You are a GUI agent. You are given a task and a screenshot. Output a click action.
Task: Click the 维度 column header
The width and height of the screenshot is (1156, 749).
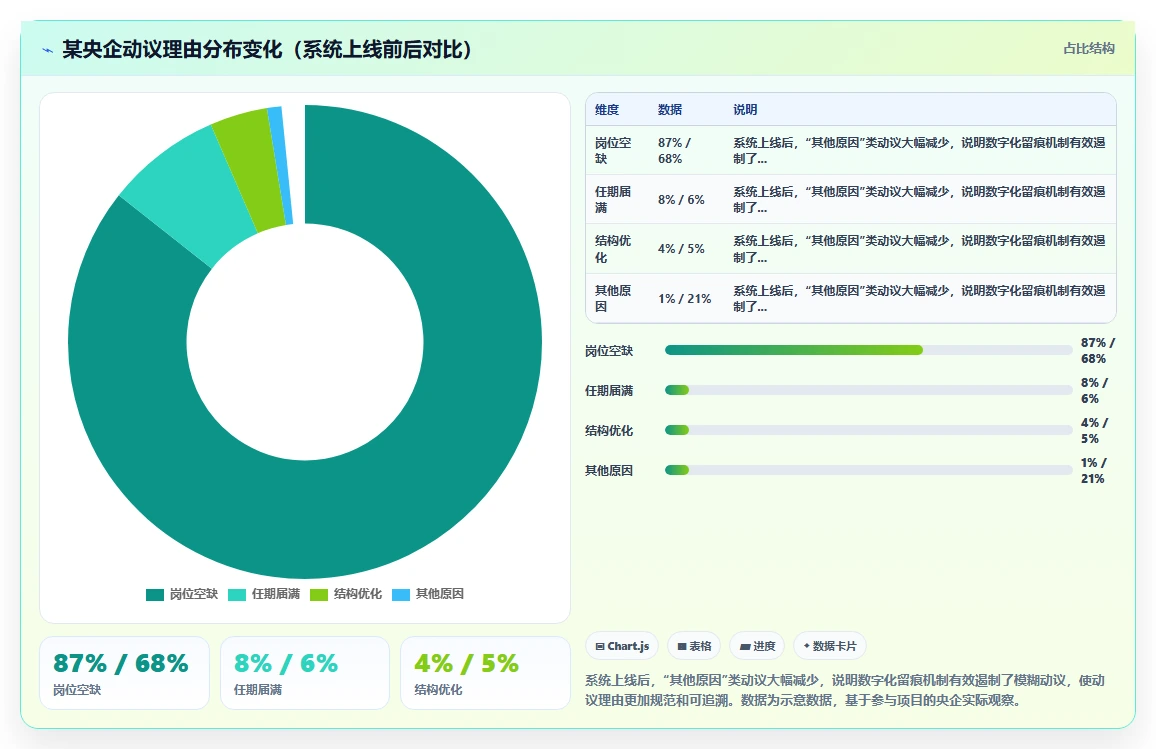tap(607, 109)
